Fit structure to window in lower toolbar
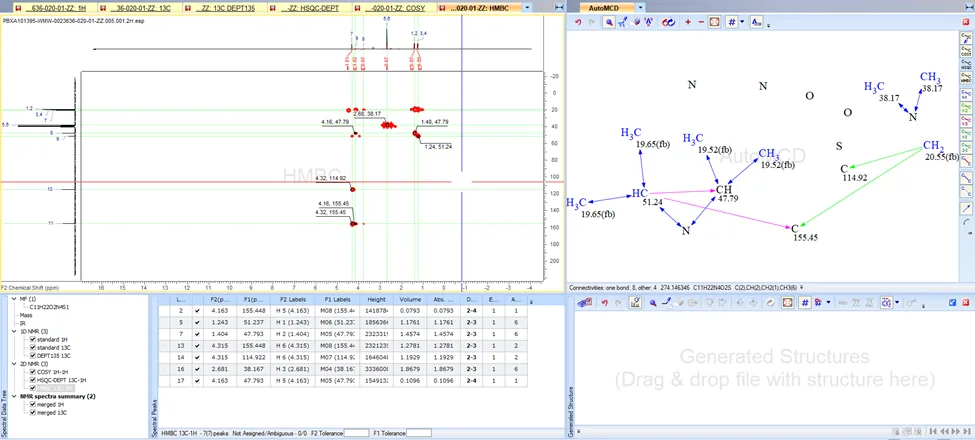975x440 pixels. click(787, 303)
